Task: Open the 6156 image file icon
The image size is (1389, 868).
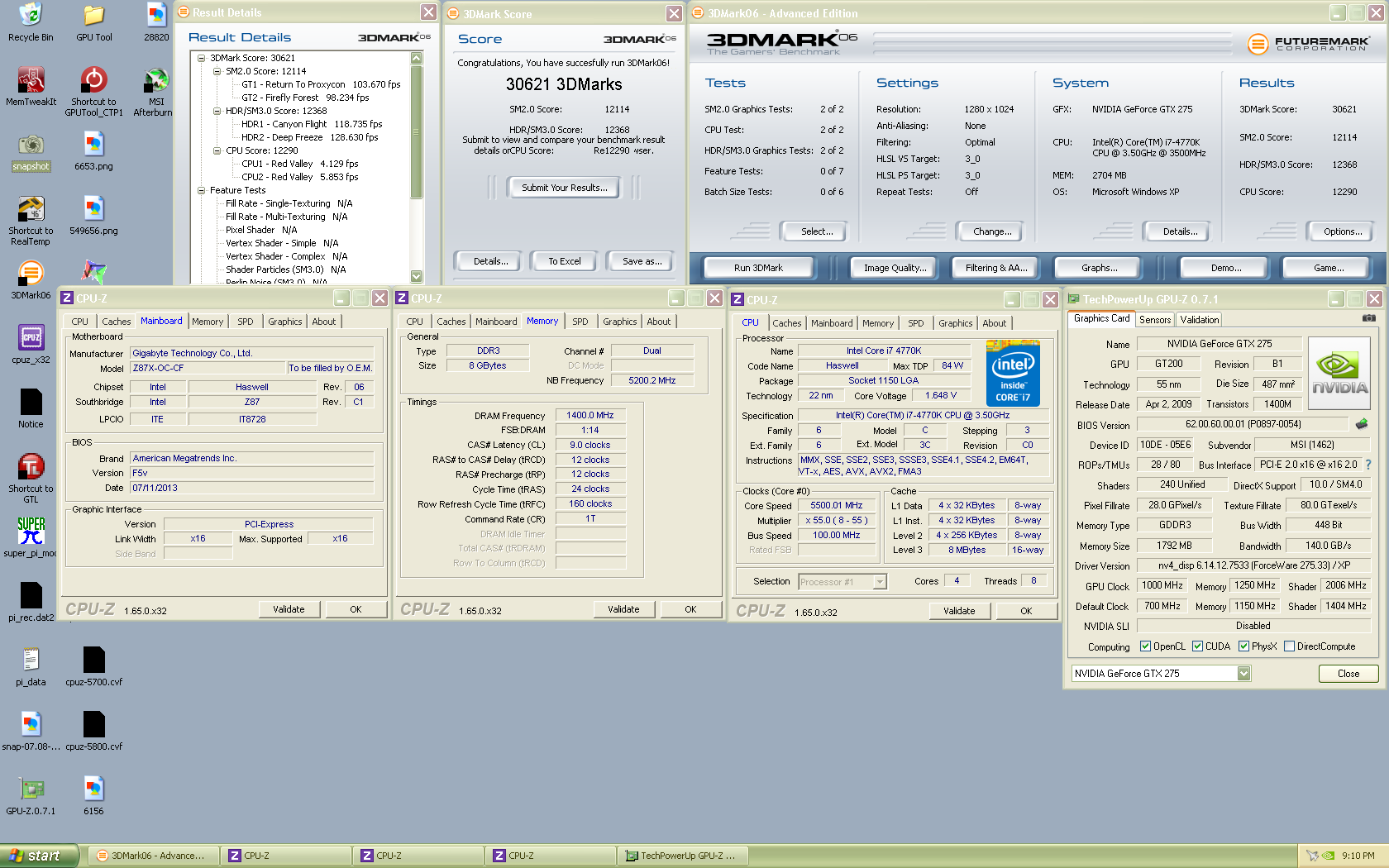Action: point(93,795)
